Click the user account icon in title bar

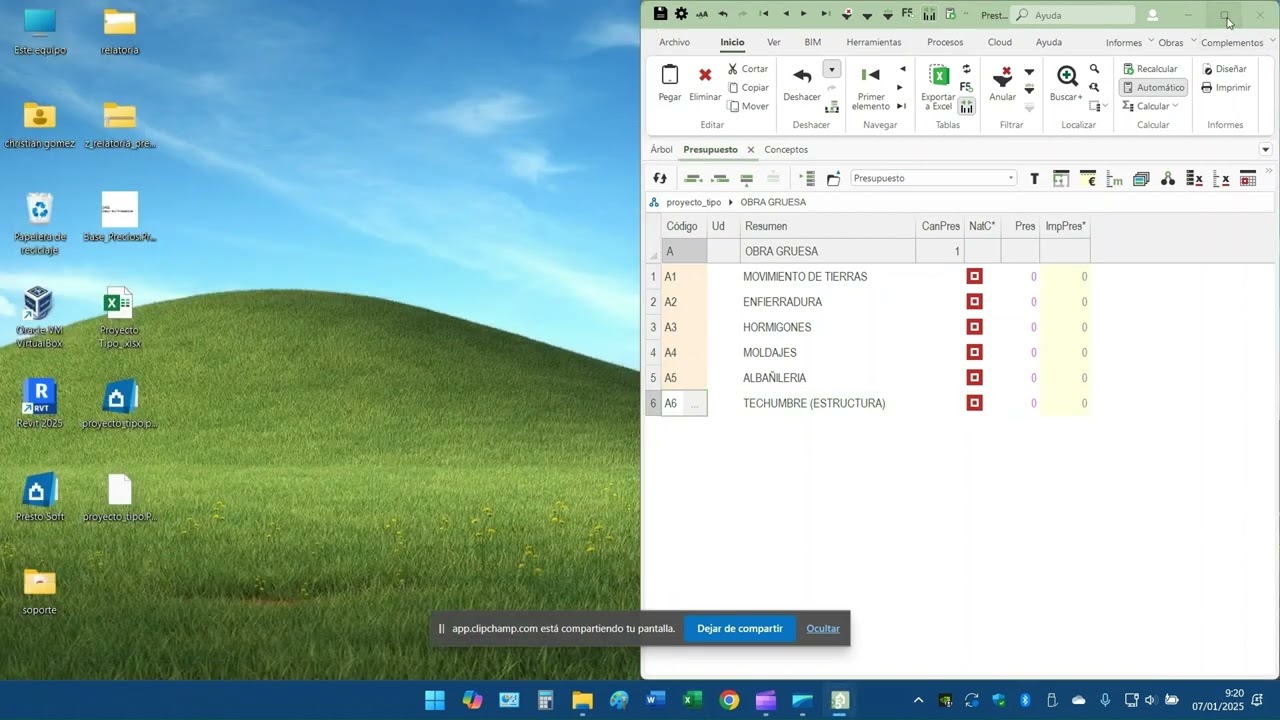tap(1152, 15)
